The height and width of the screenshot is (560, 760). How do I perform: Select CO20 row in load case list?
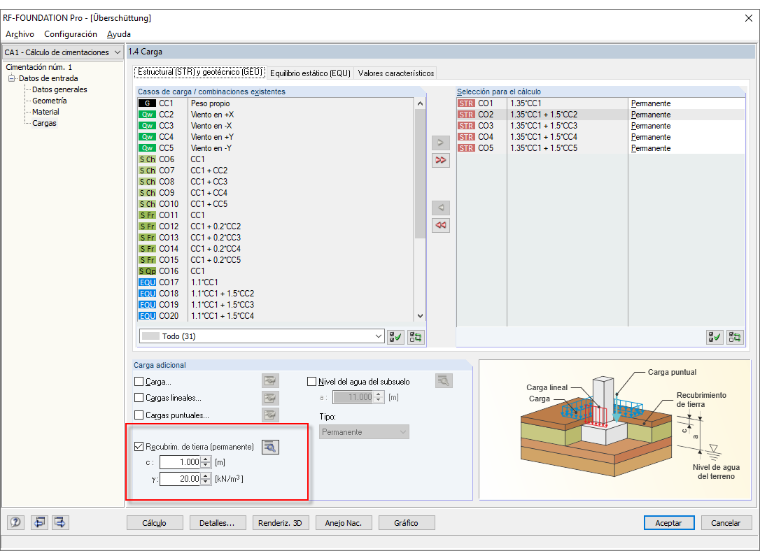pyautogui.click(x=276, y=316)
